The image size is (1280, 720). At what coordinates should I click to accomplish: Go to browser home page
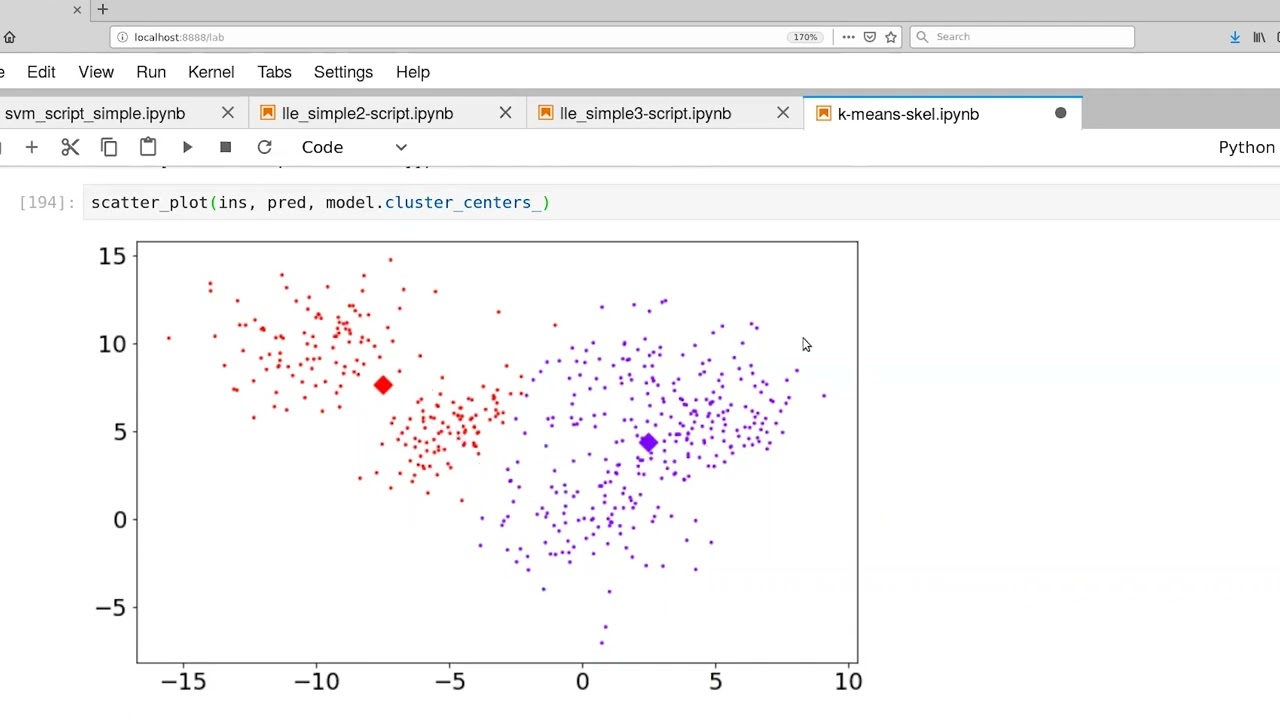(x=9, y=37)
